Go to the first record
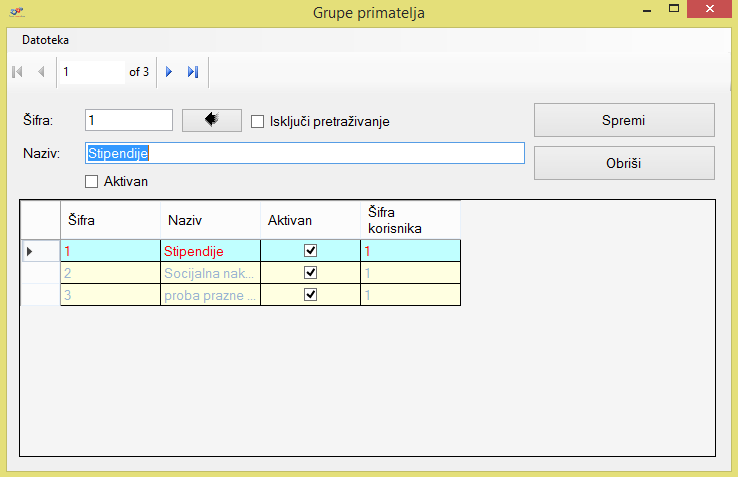This screenshot has width=738, height=477. point(17,72)
